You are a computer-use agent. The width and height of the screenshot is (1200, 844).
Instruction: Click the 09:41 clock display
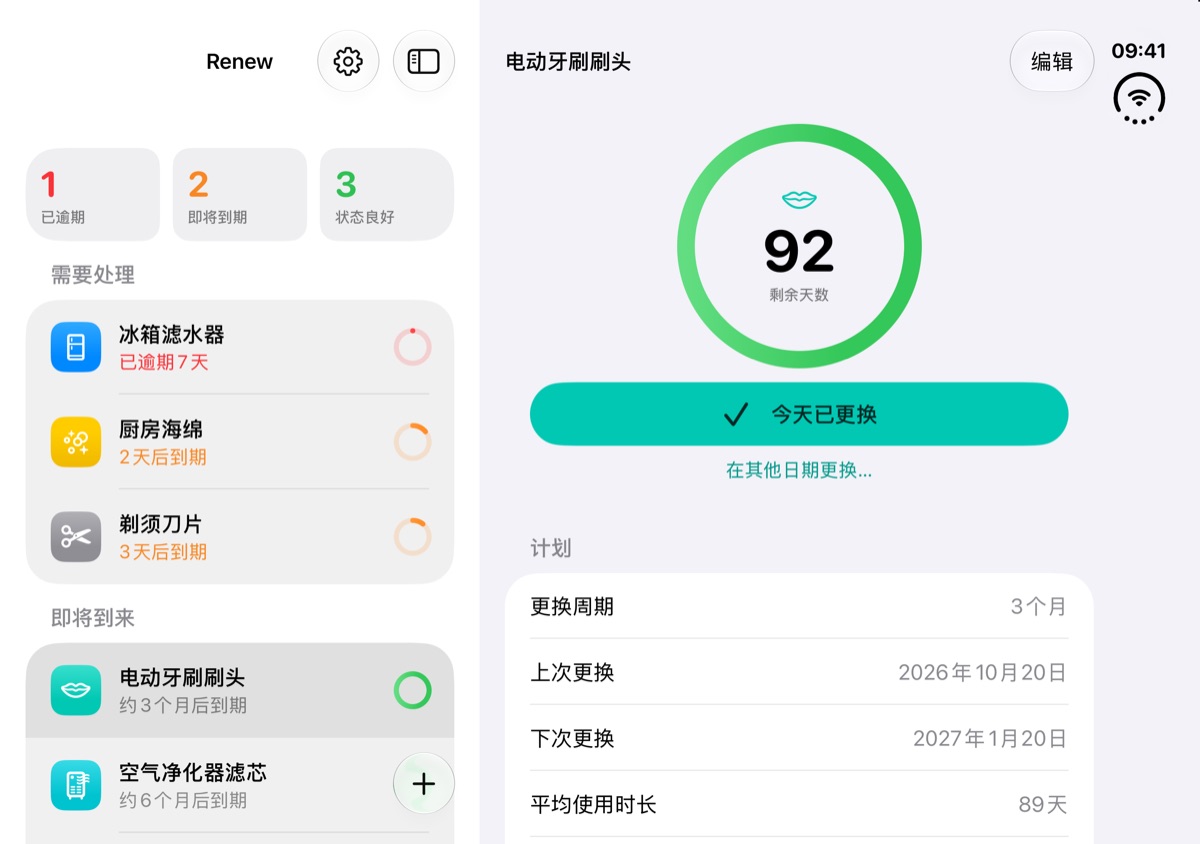coord(1139,51)
